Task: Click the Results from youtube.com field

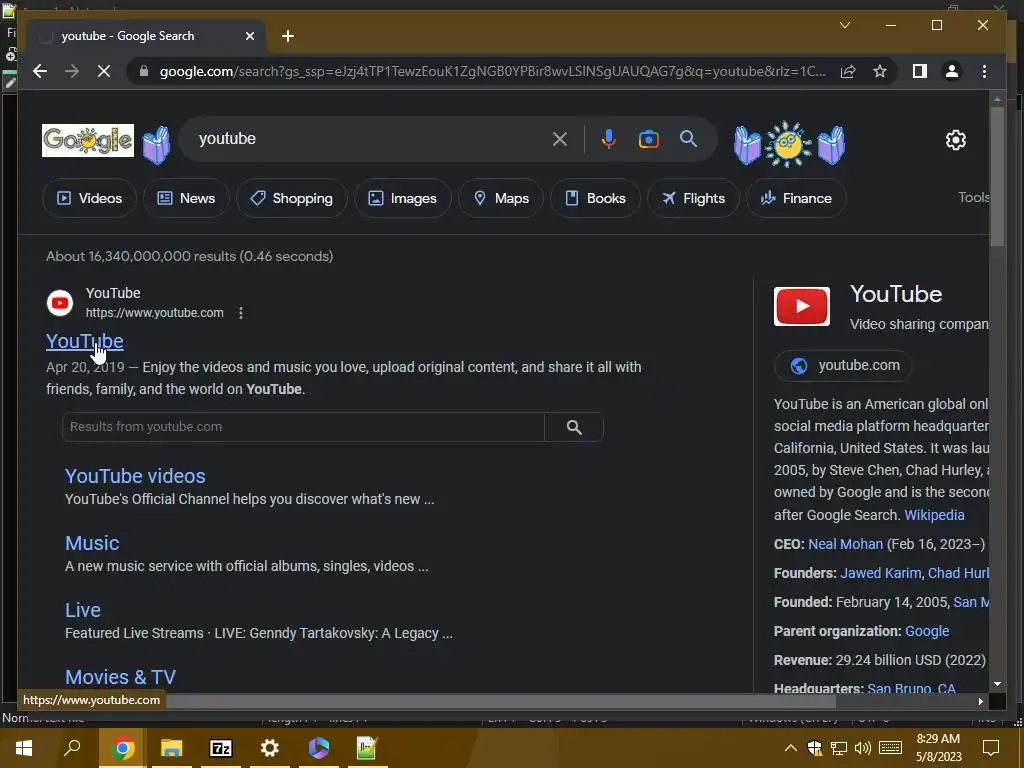Action: click(x=303, y=426)
